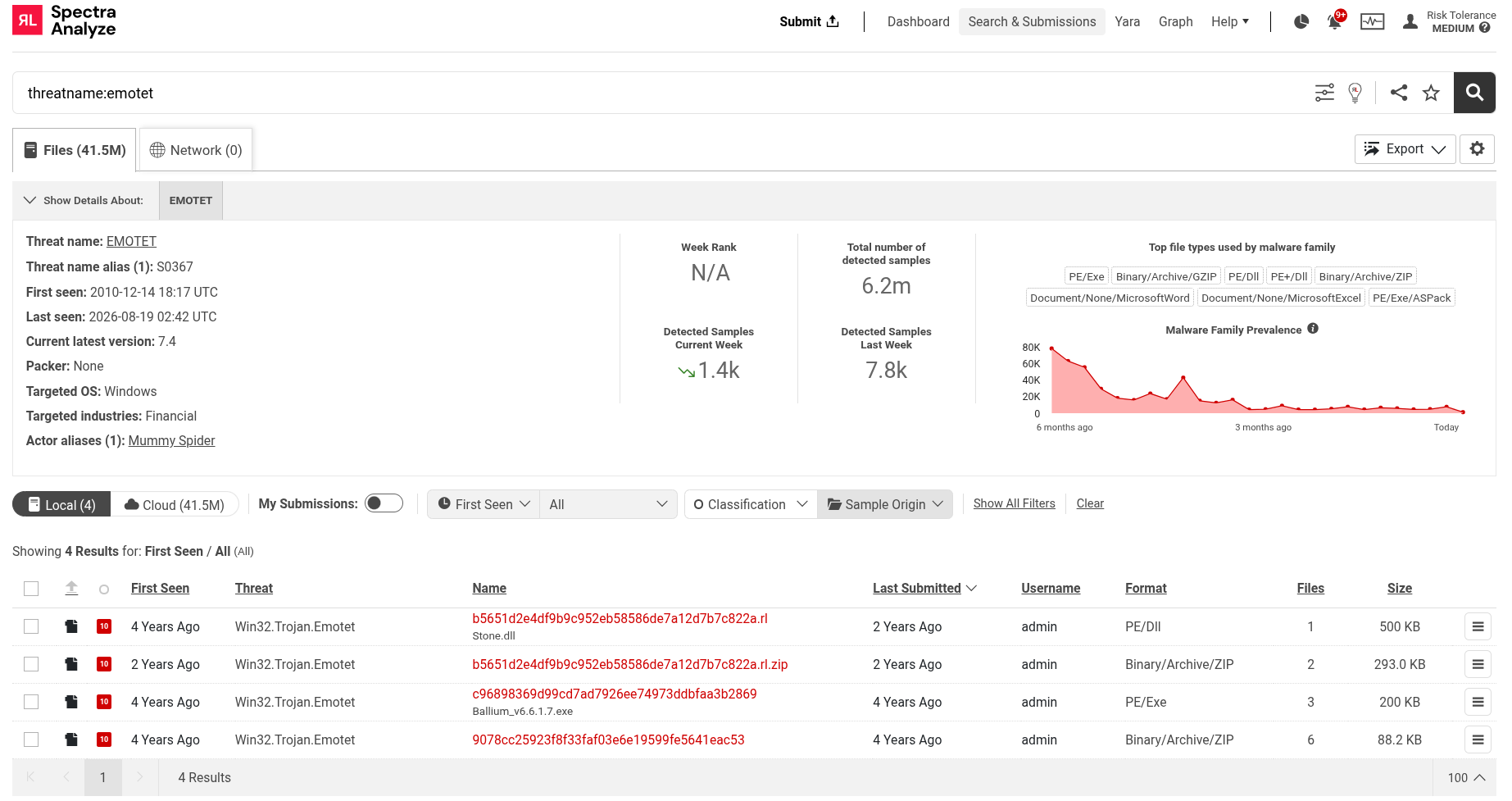Open actions menu for the 293.0 KB row
This screenshot has height=801, width=1512.
[x=1478, y=664]
